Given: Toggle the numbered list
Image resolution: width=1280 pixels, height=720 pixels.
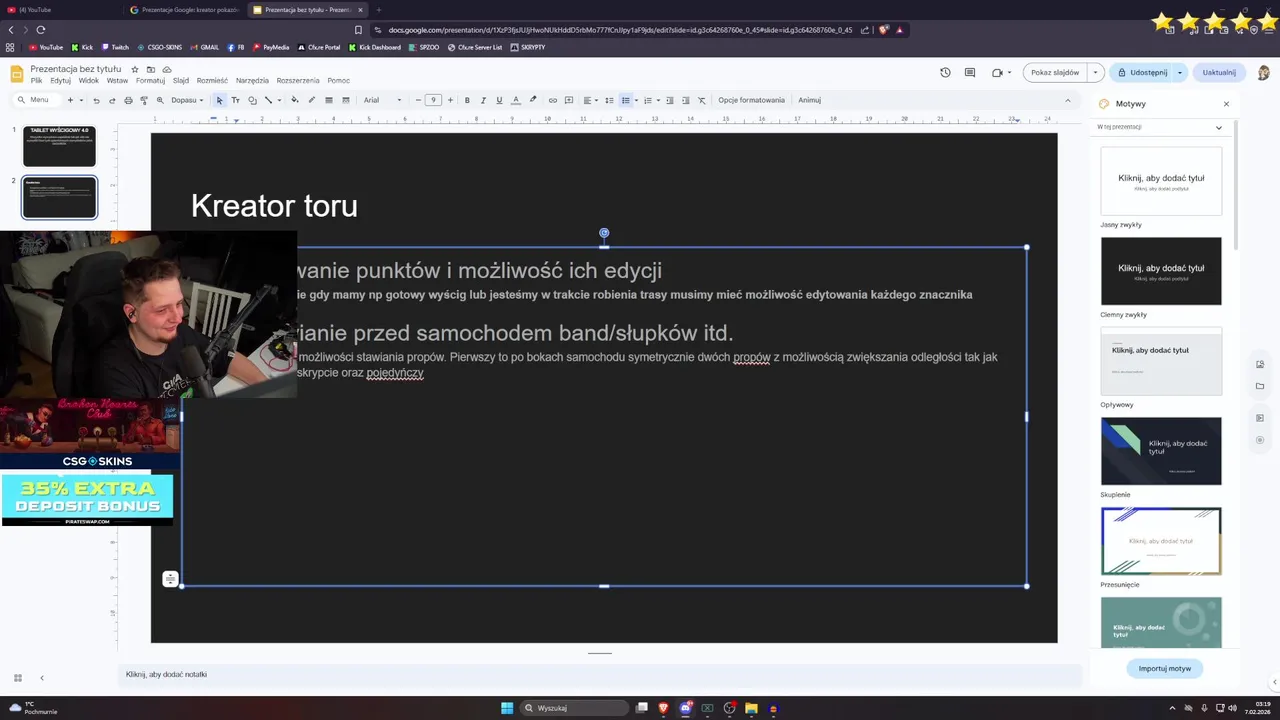Looking at the screenshot, I should (647, 100).
